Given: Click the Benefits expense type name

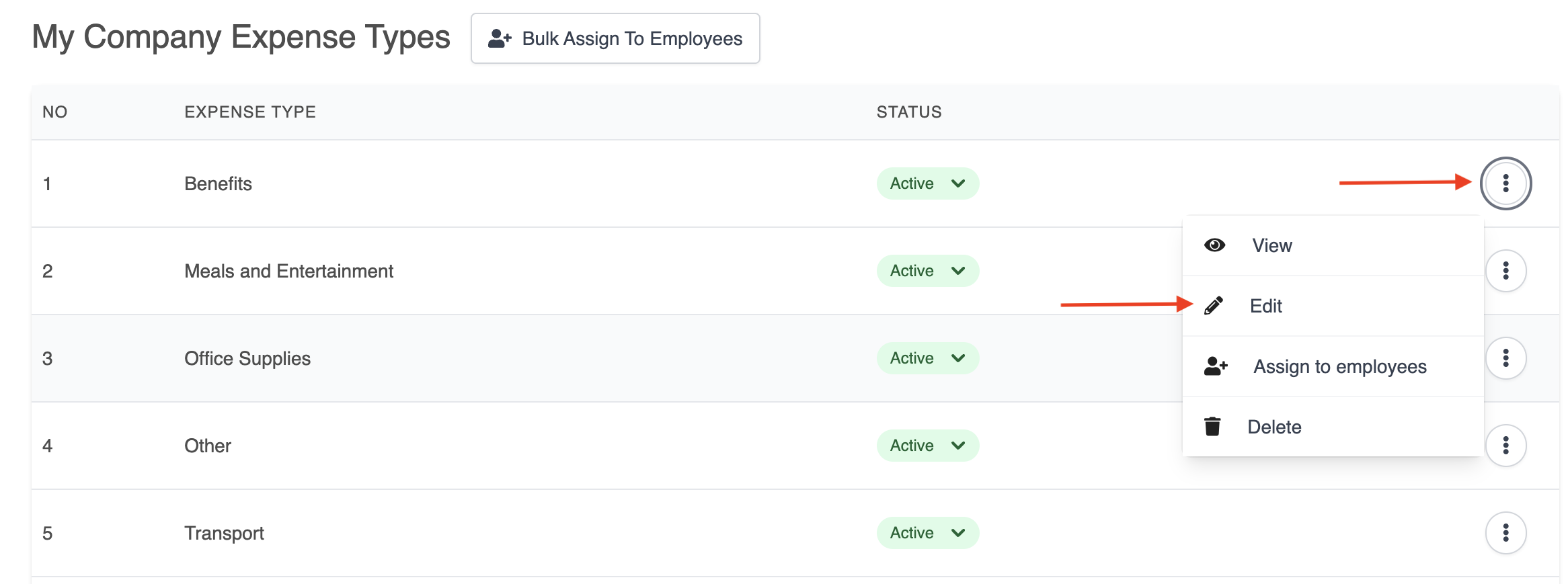Looking at the screenshot, I should pyautogui.click(x=218, y=183).
